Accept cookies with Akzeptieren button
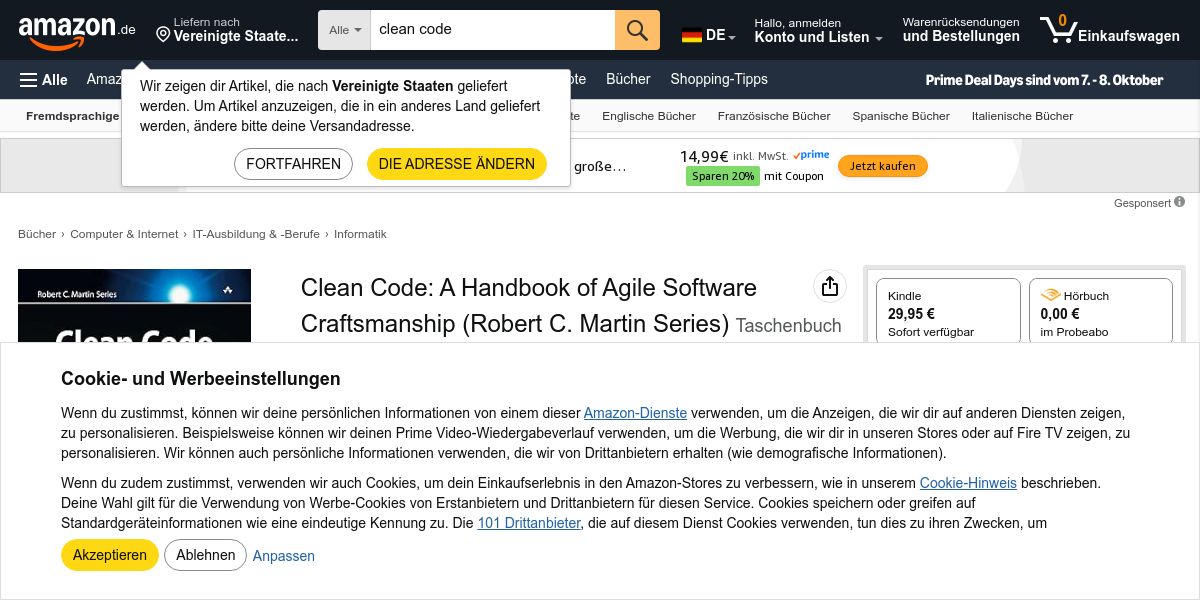Screen dimensions: 1200x600 110,555
